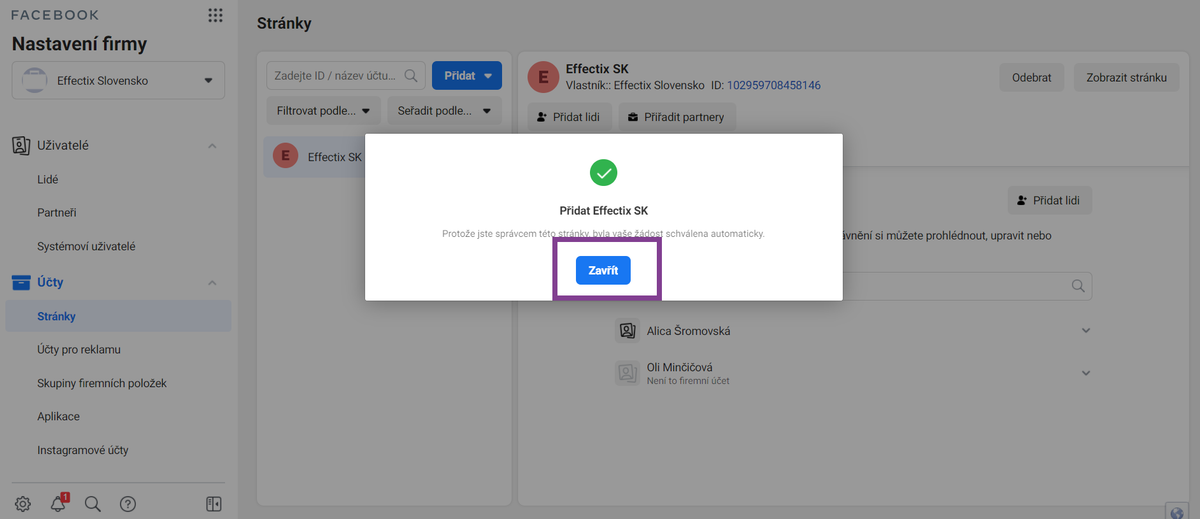Open the Přidat dropdown button
Screen dimensions: 1200x519
(467, 76)
